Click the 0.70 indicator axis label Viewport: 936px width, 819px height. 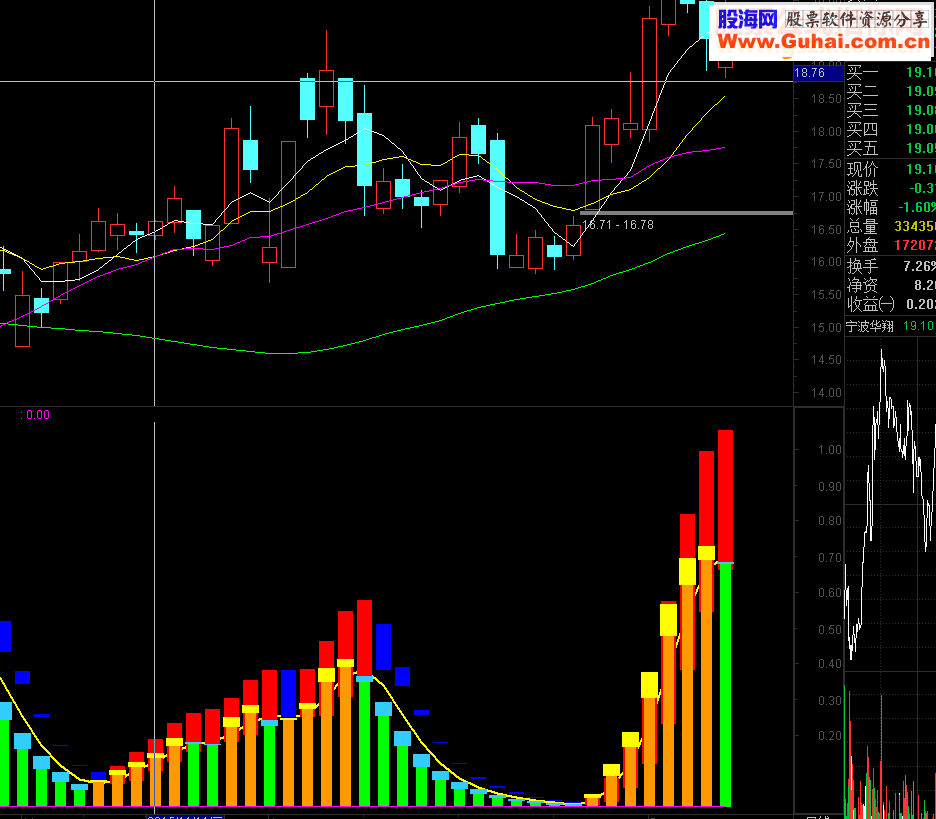[x=830, y=558]
